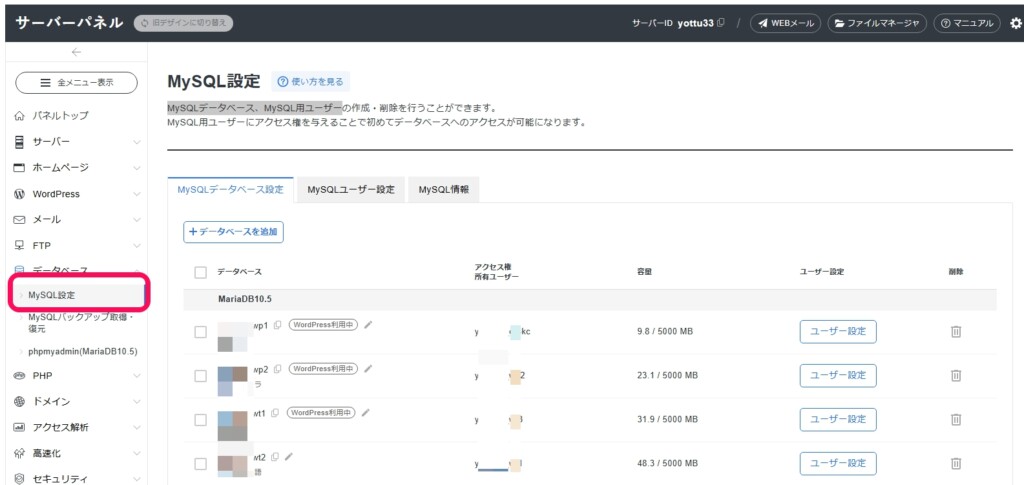Check the wp1 database row checkbox
The width and height of the screenshot is (1024, 485).
[x=200, y=332]
